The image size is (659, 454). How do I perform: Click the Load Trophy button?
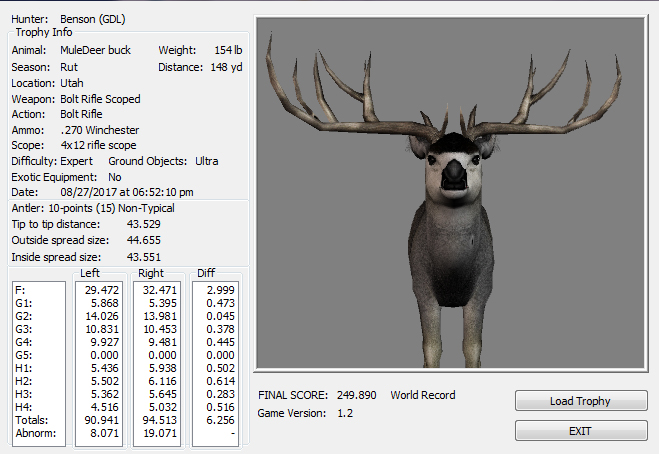(581, 401)
